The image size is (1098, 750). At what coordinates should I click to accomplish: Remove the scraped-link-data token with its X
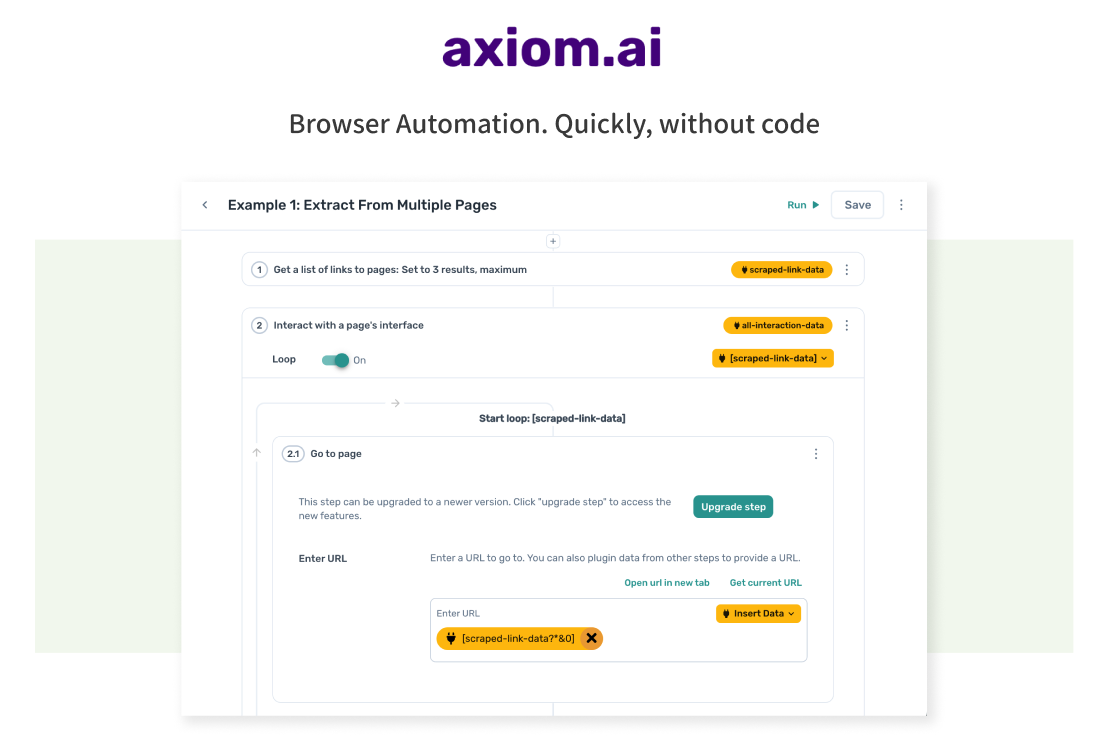point(590,638)
